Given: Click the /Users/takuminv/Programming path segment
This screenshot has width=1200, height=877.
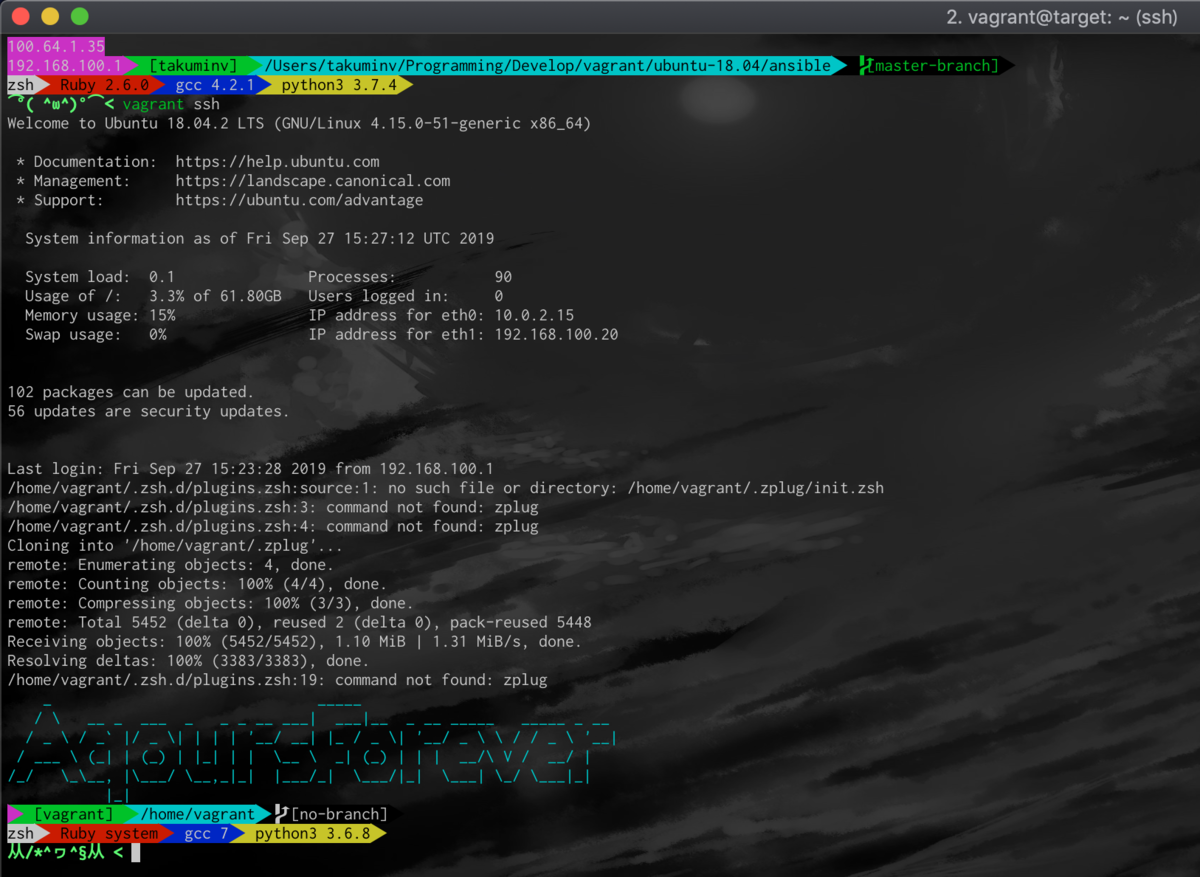Looking at the screenshot, I should tap(548, 66).
